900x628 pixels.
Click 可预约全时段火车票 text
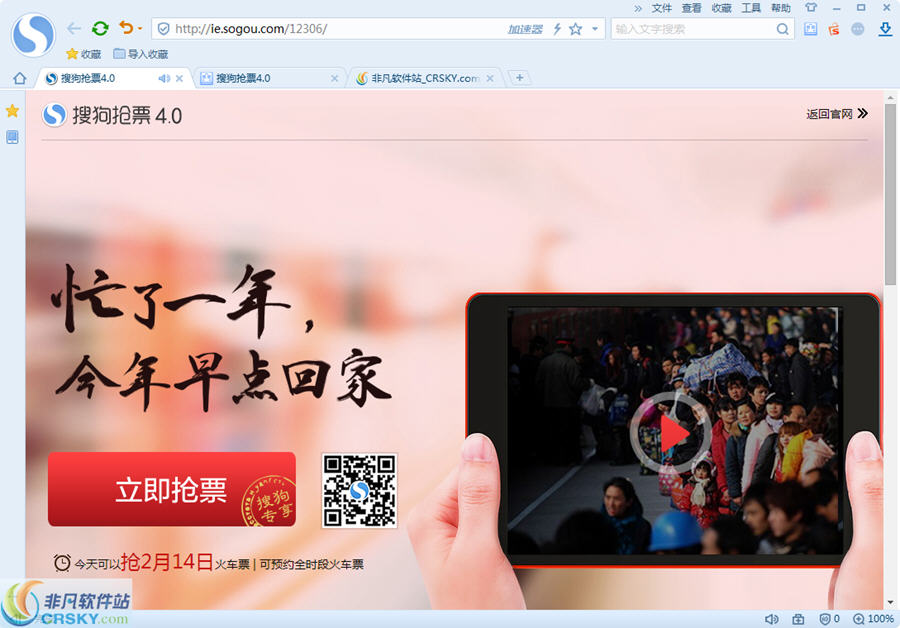click(312, 564)
